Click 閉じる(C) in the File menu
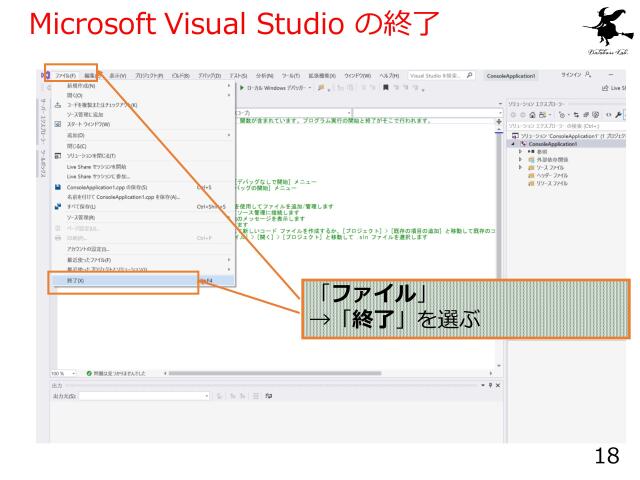This screenshot has height=480, width=640. [x=142, y=146]
